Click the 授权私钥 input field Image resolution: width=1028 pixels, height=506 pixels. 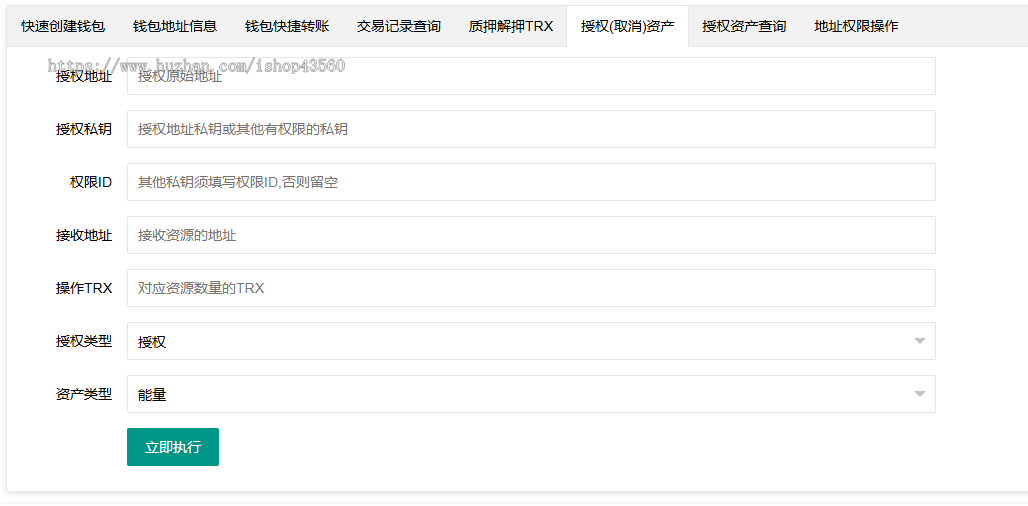tap(531, 129)
